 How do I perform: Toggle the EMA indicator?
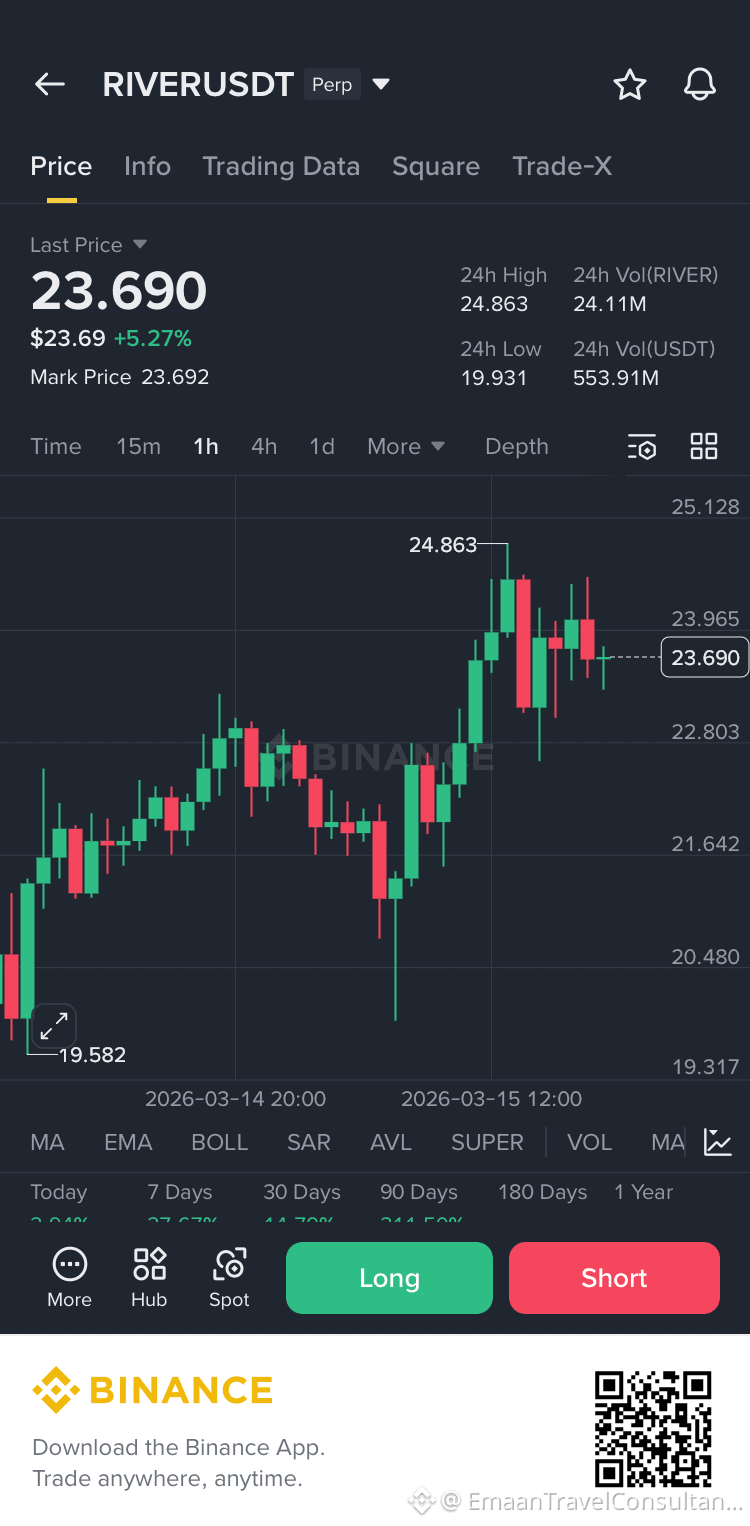[x=128, y=1142]
